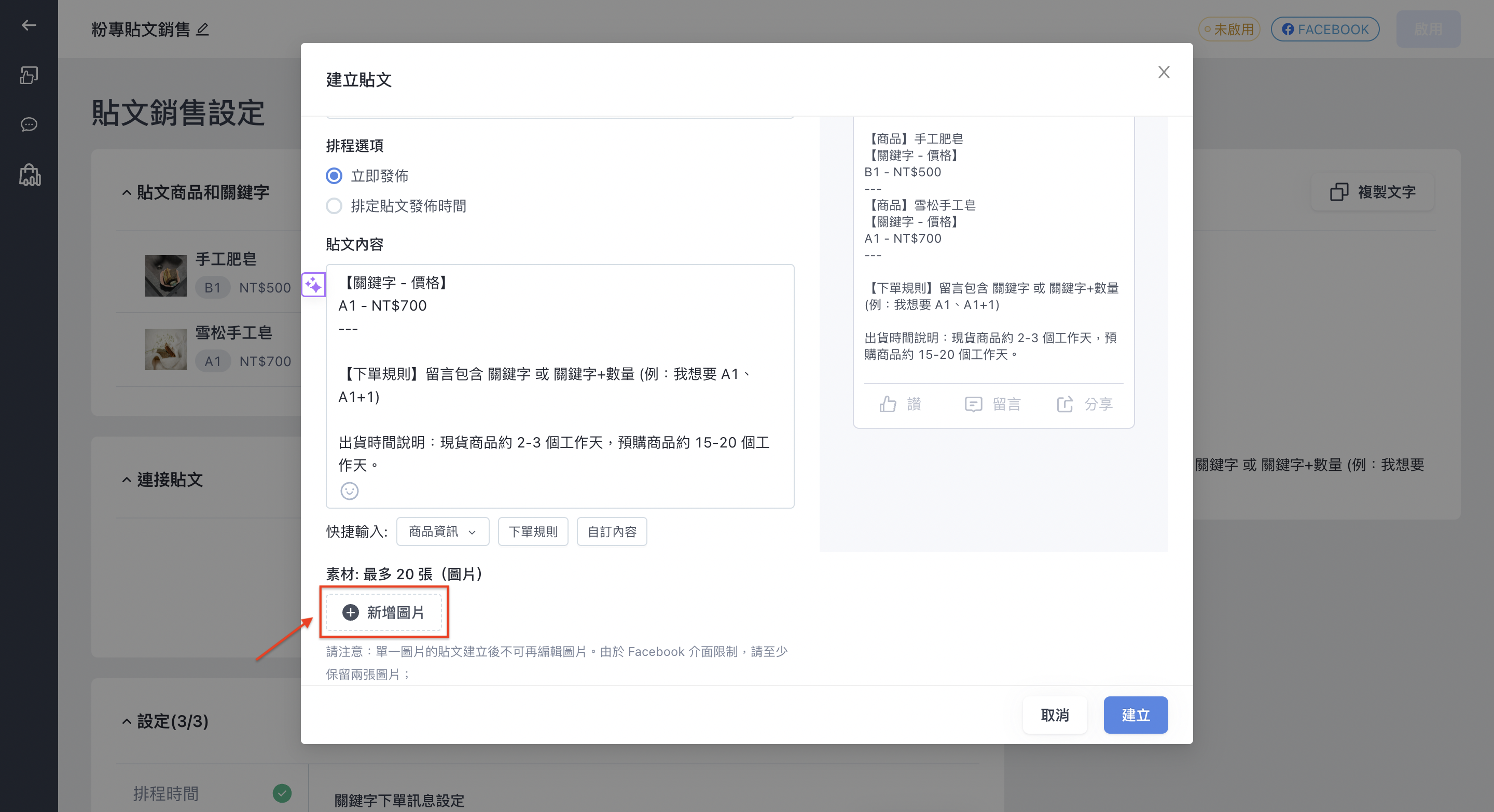
Task: Click the FACEBOOK channel badge
Action: click(1325, 29)
